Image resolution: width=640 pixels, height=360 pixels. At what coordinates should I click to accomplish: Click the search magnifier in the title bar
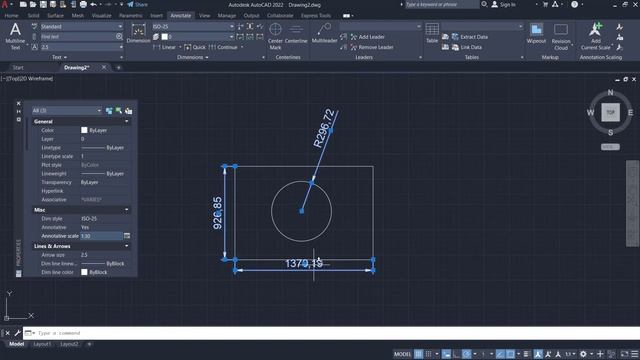pos(484,4)
